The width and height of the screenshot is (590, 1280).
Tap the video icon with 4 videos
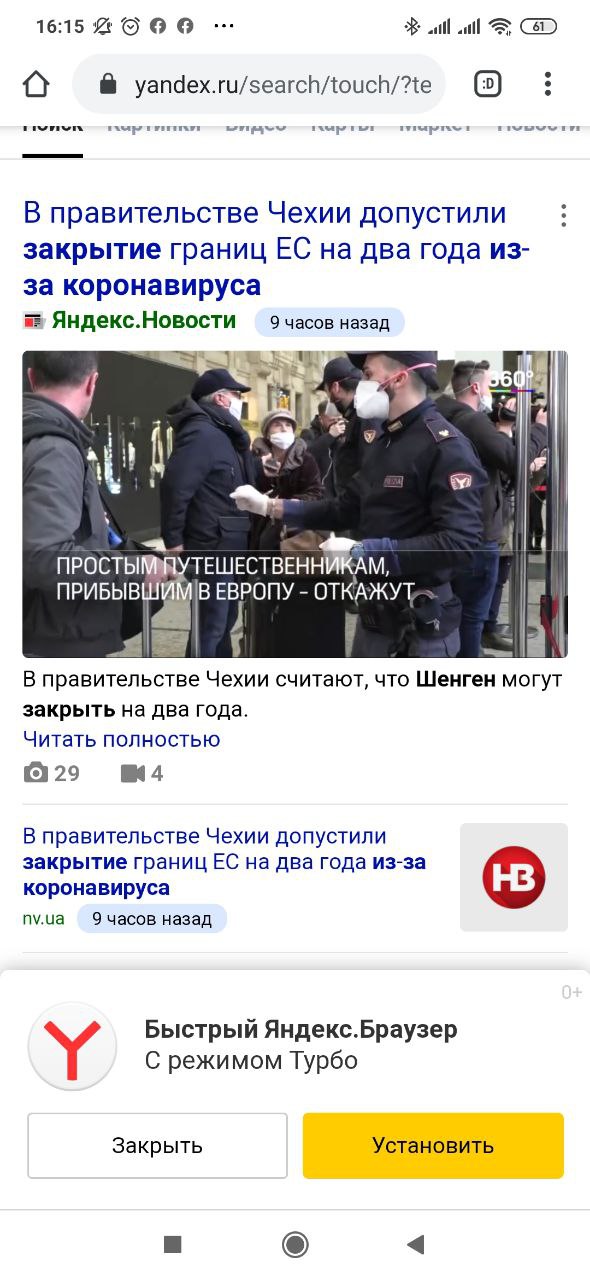click(x=133, y=773)
